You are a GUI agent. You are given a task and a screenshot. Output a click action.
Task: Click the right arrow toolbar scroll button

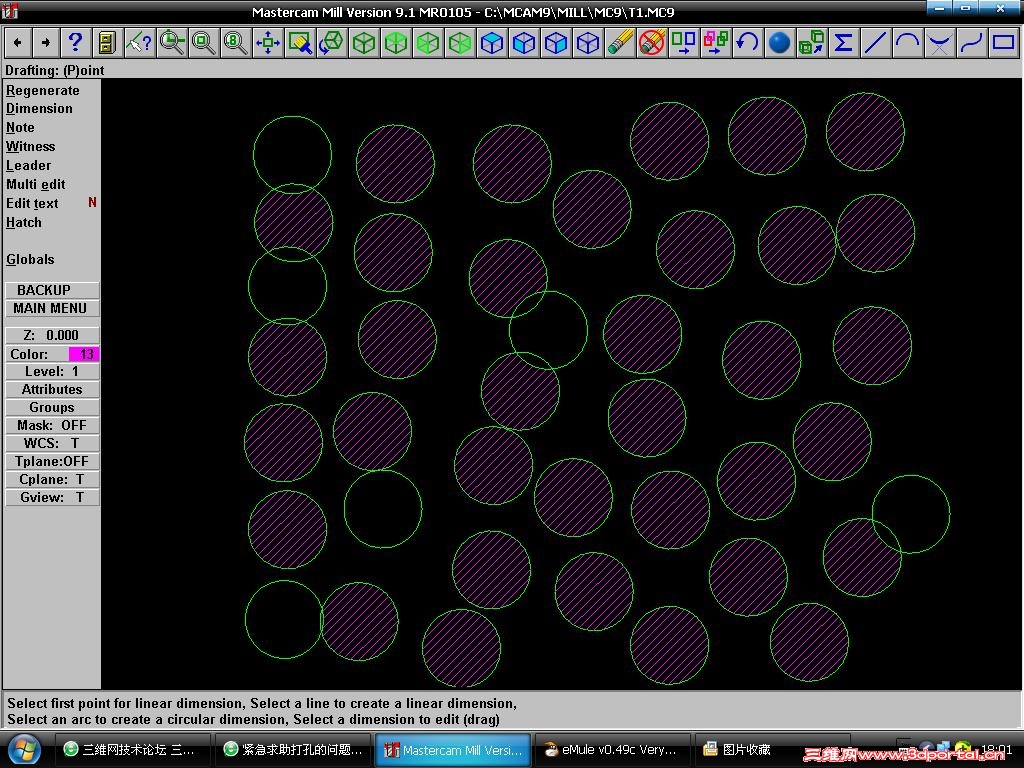pos(46,43)
